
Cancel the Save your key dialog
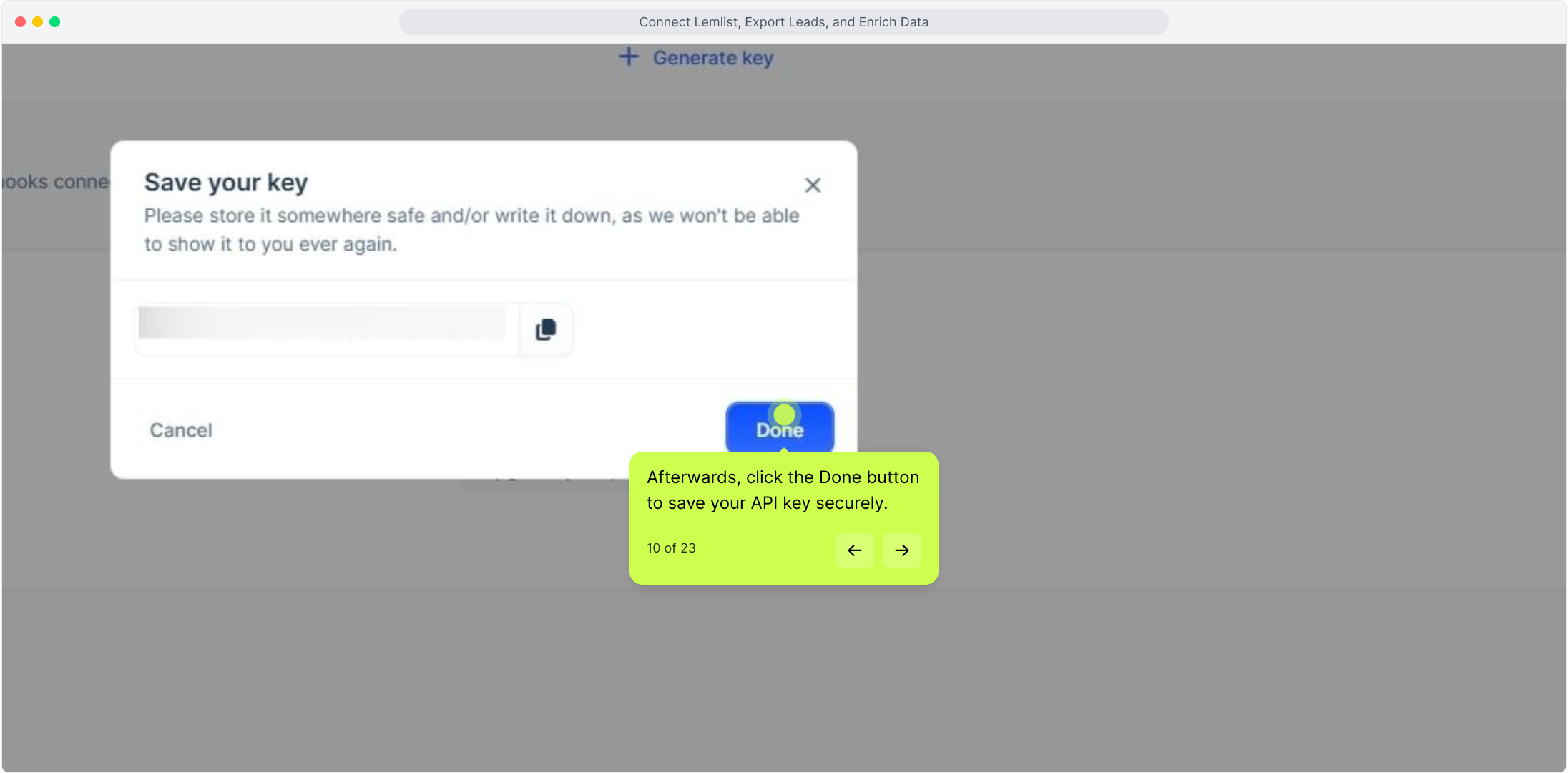(181, 430)
